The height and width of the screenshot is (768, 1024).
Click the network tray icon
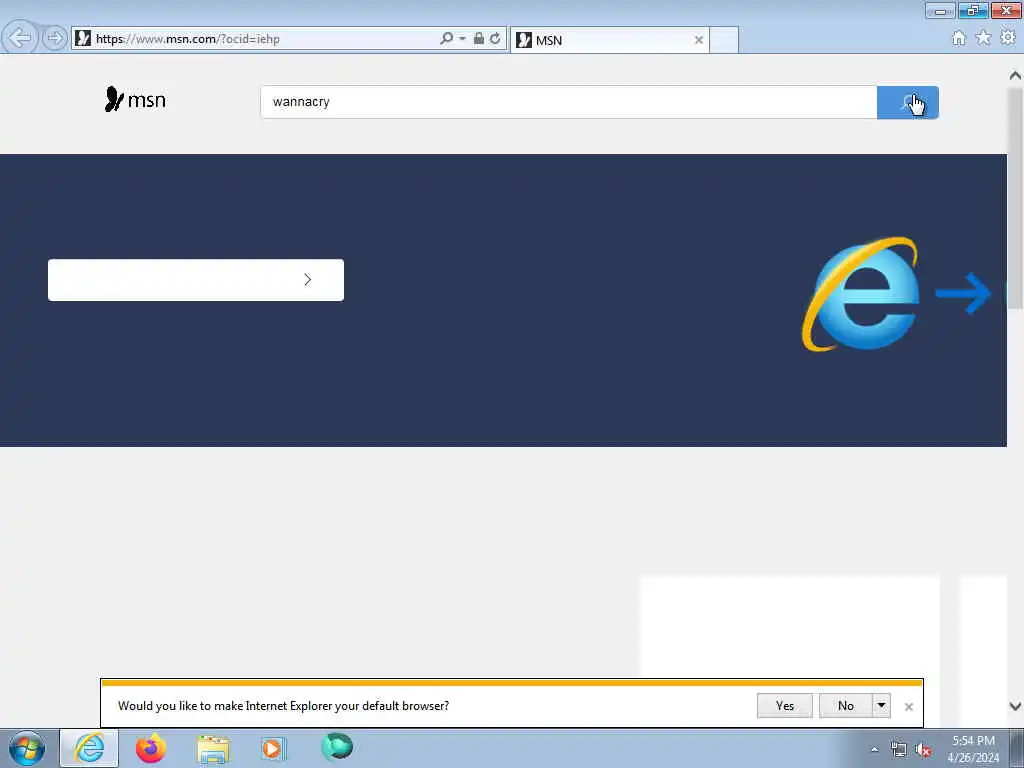pyautogui.click(x=899, y=750)
